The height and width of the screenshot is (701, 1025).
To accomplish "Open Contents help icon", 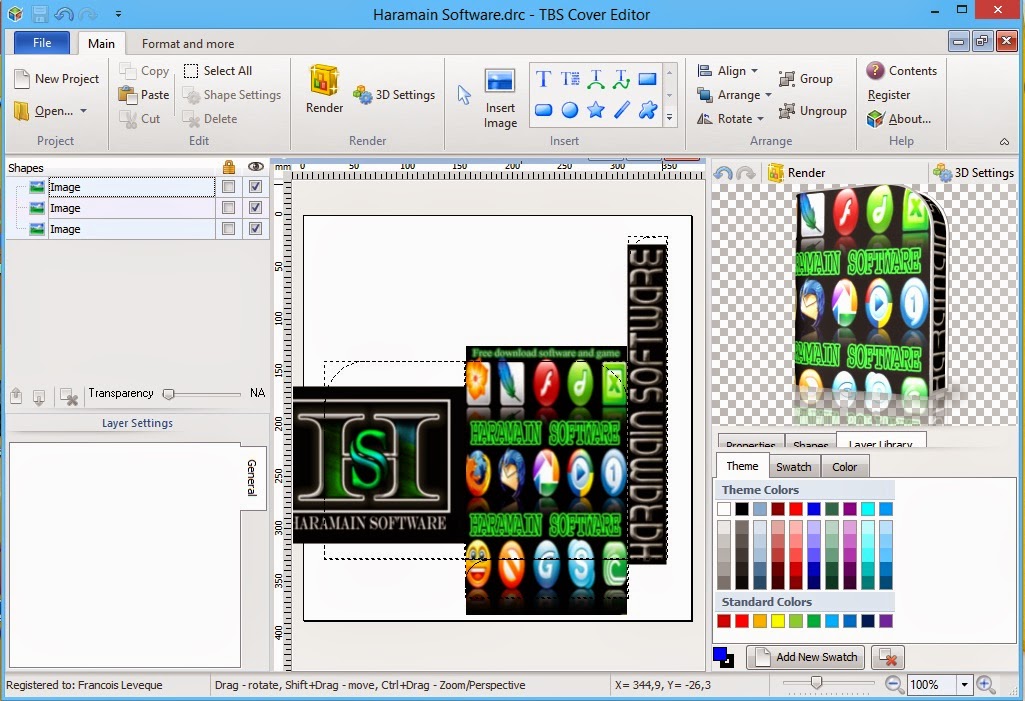I will tap(875, 71).
